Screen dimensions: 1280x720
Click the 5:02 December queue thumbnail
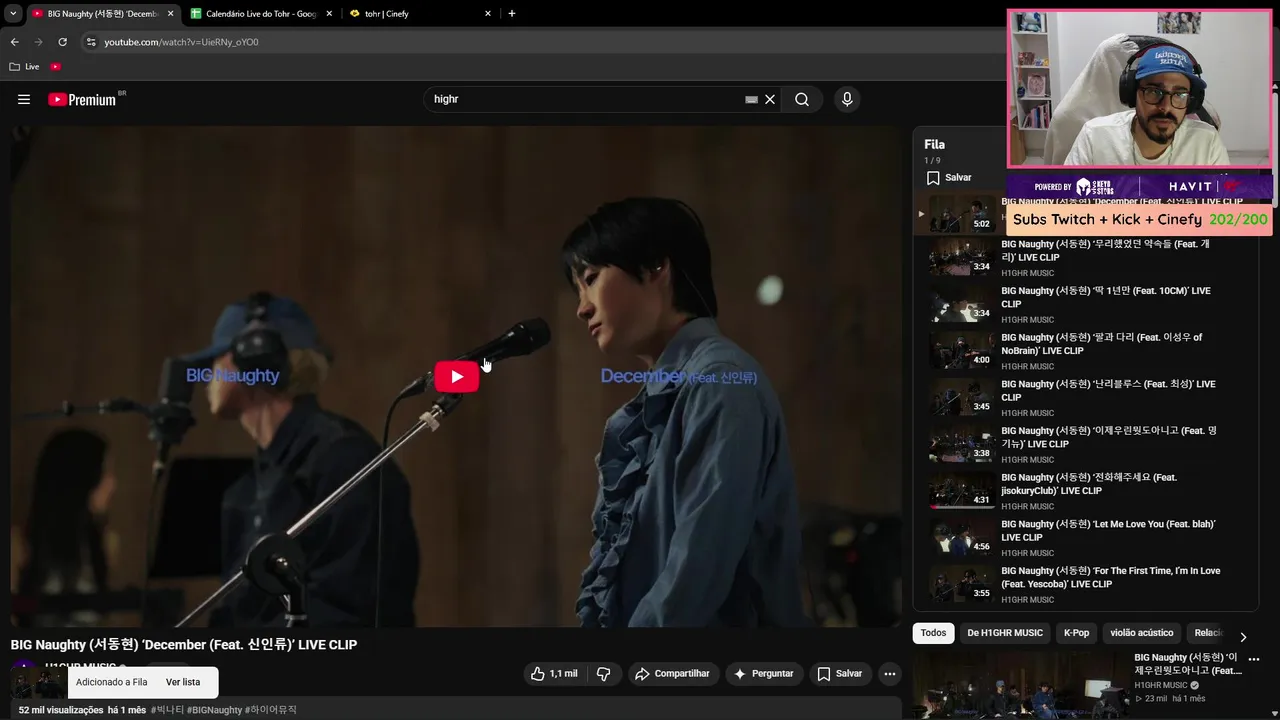point(961,212)
